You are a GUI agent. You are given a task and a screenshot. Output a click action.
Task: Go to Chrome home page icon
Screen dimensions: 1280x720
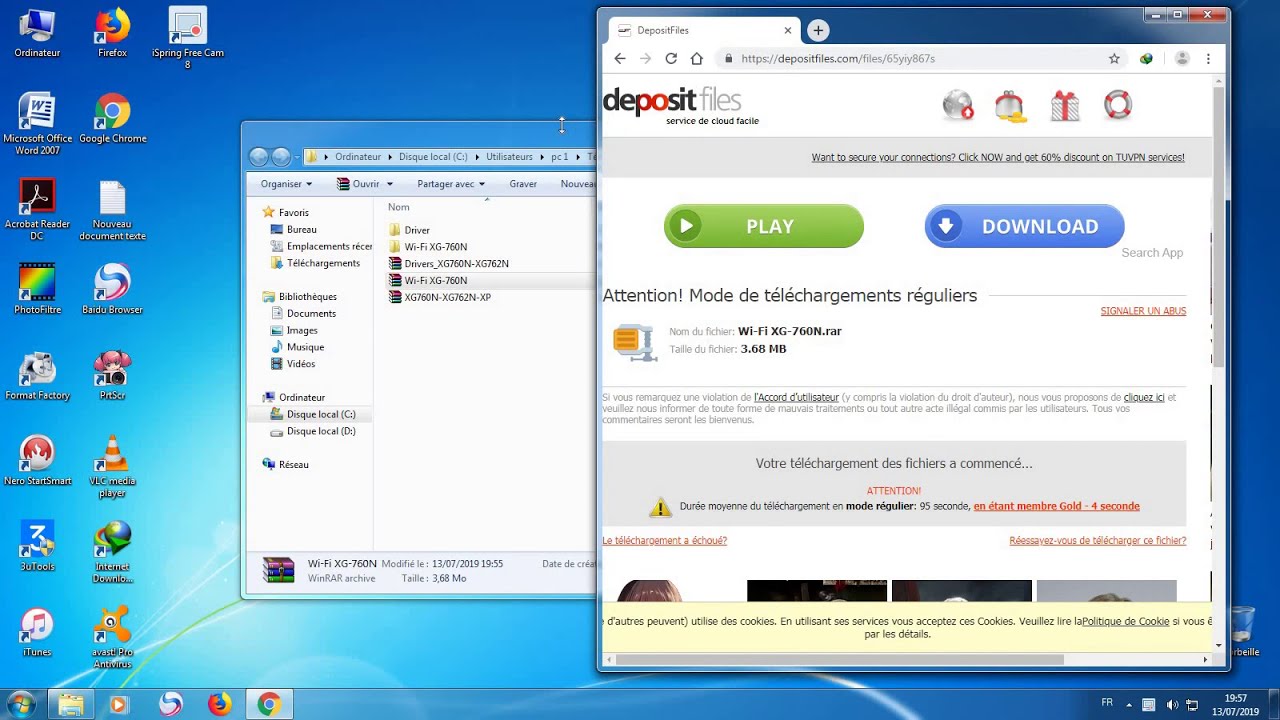pos(697,59)
